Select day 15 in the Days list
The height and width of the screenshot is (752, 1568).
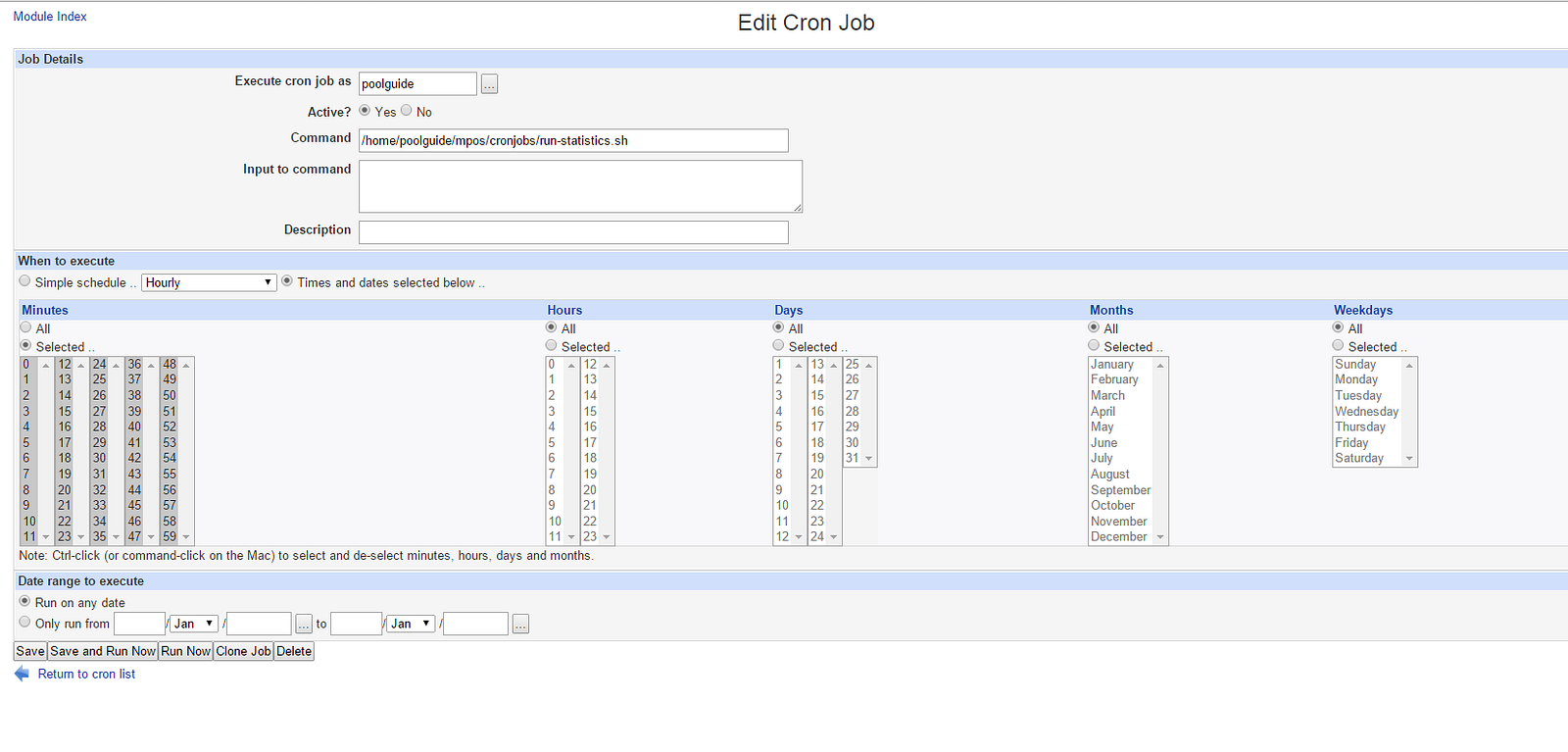(x=817, y=396)
